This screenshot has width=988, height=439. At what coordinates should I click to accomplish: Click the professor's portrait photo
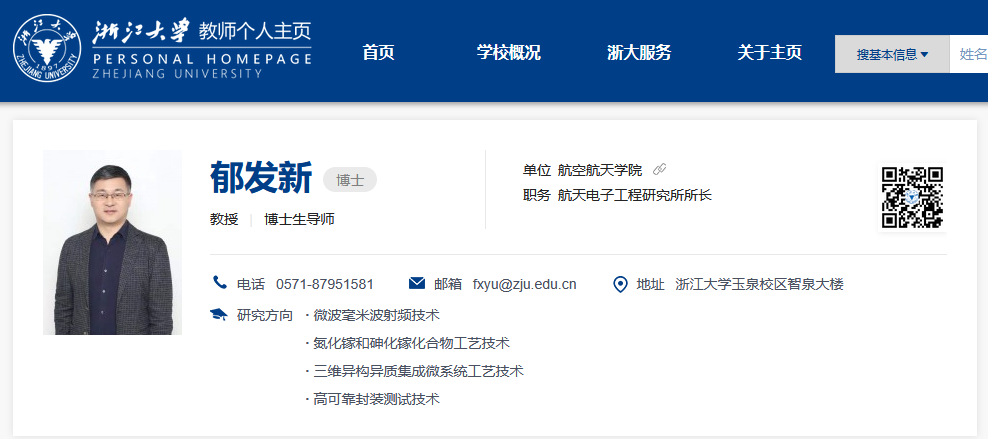(x=112, y=242)
